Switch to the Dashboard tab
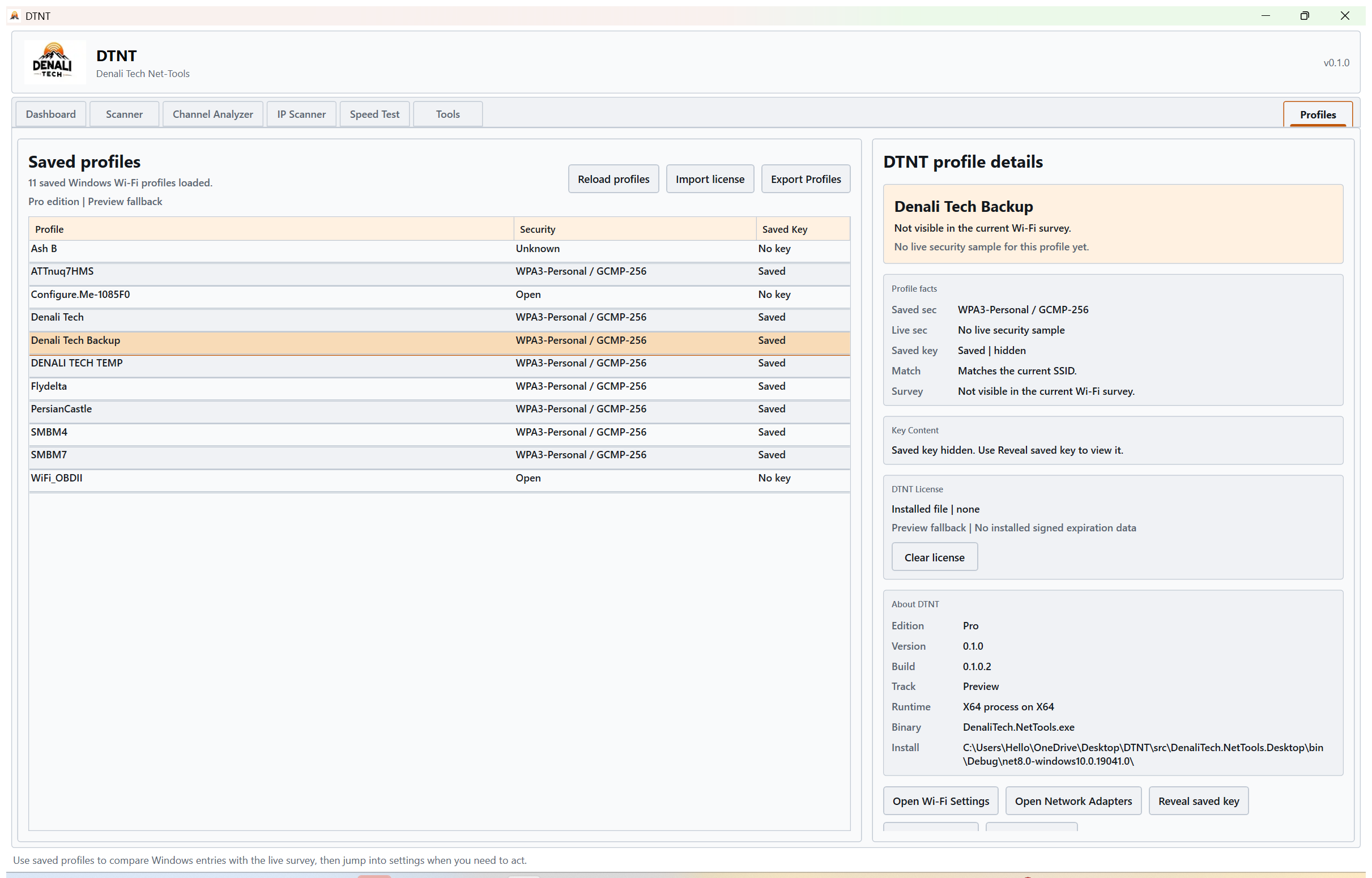The width and height of the screenshot is (1372, 878). (50, 114)
